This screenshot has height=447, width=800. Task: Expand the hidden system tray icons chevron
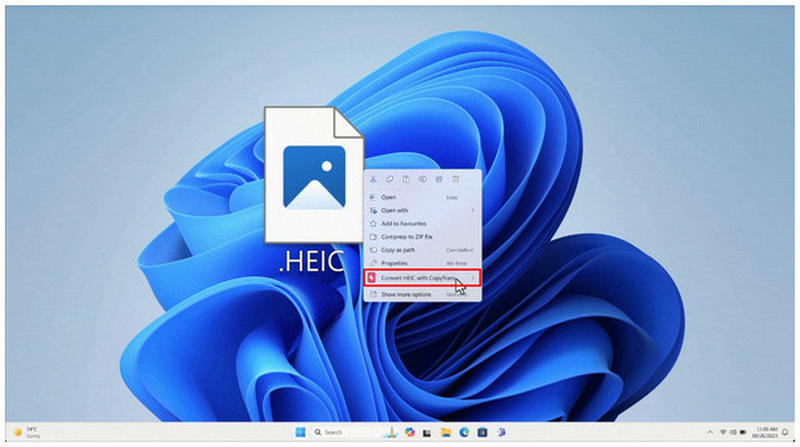(x=710, y=432)
